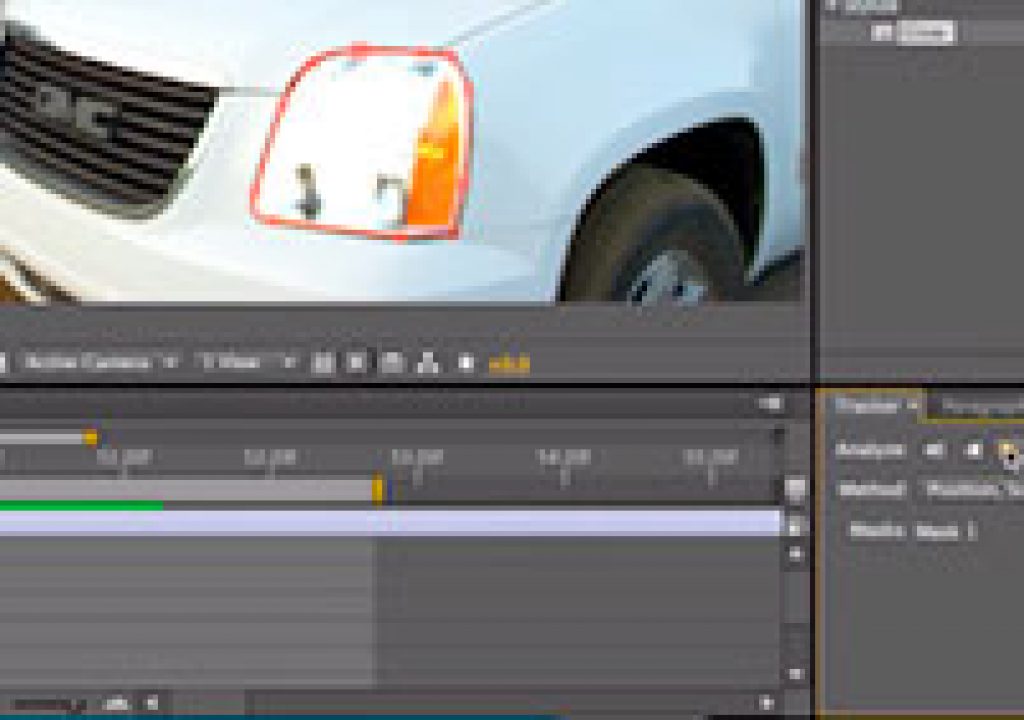Click the 01:00f time ruler mark
The height and width of the screenshot is (720, 1024).
[123, 457]
